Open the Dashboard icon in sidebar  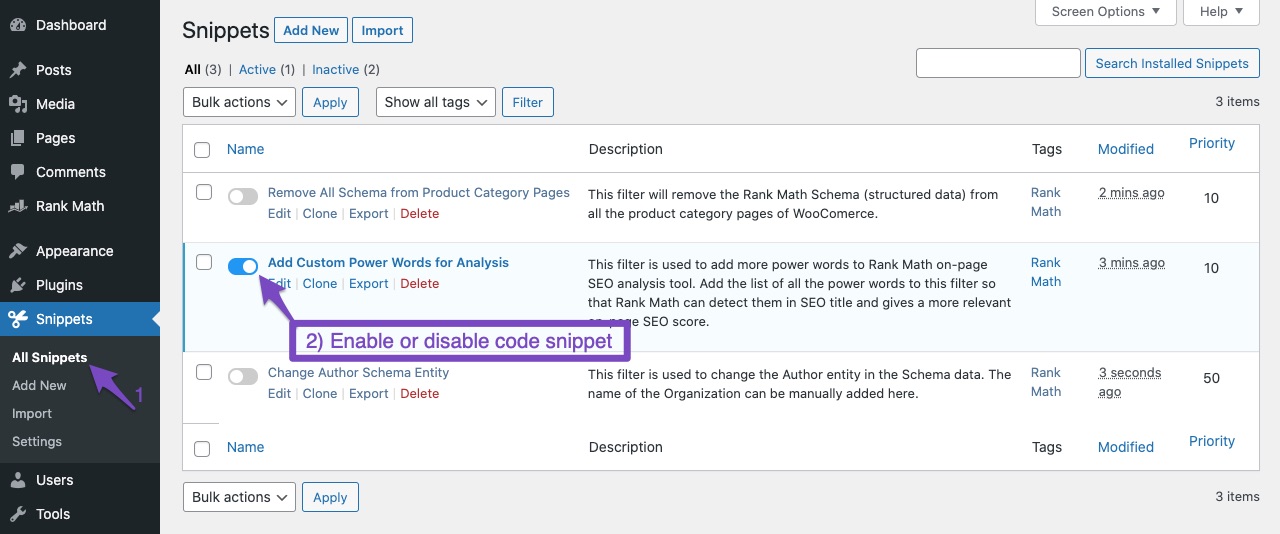[x=18, y=25]
